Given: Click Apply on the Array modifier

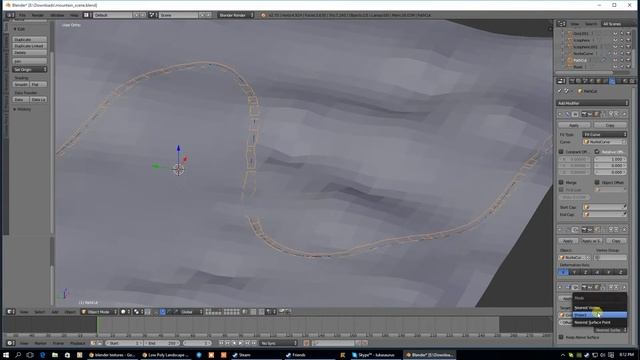Looking at the screenshot, I should [x=574, y=125].
